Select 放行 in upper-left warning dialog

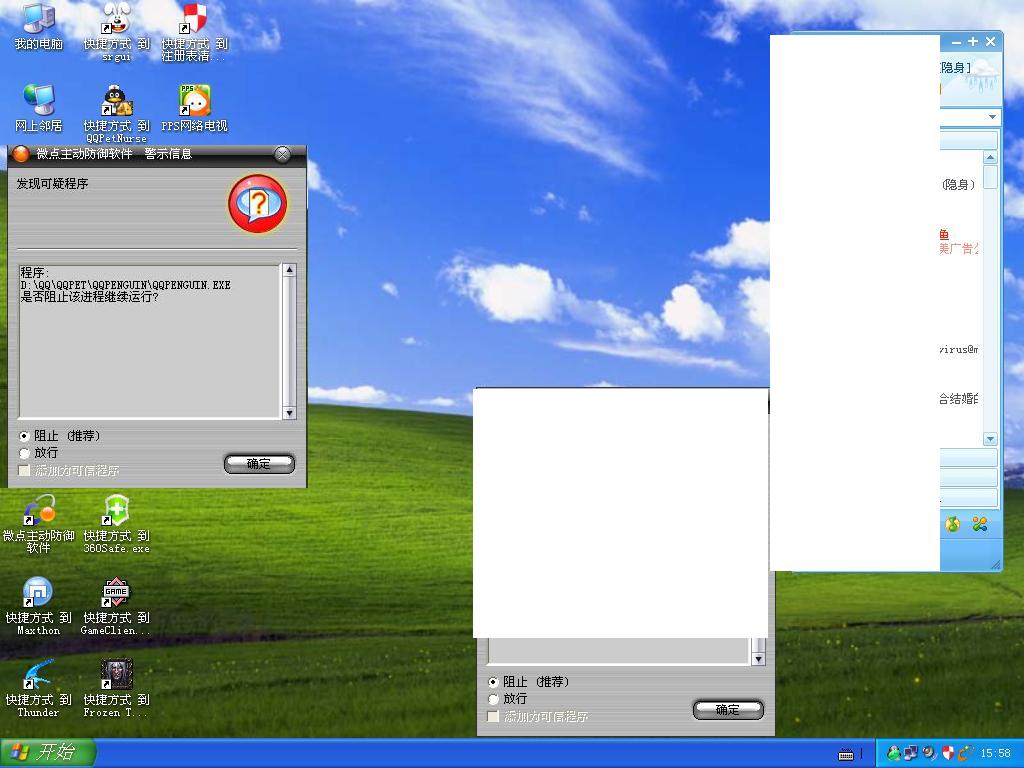point(25,453)
